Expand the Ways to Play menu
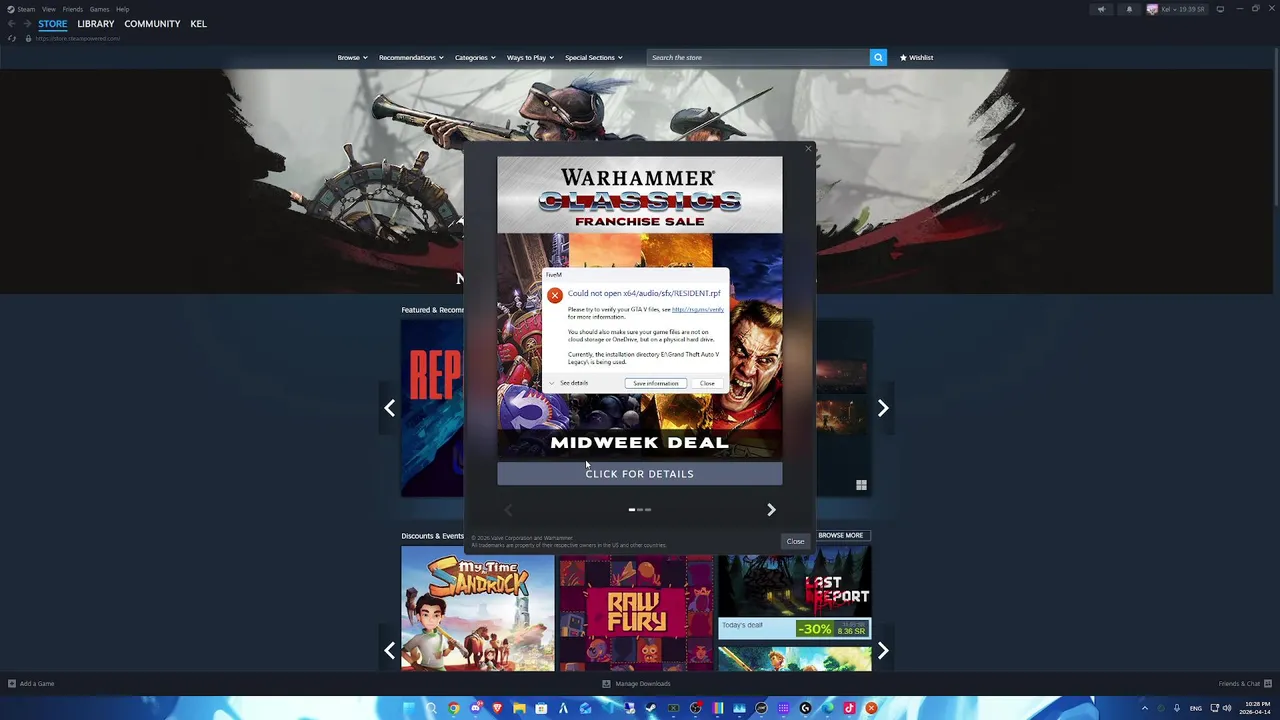 click(530, 57)
